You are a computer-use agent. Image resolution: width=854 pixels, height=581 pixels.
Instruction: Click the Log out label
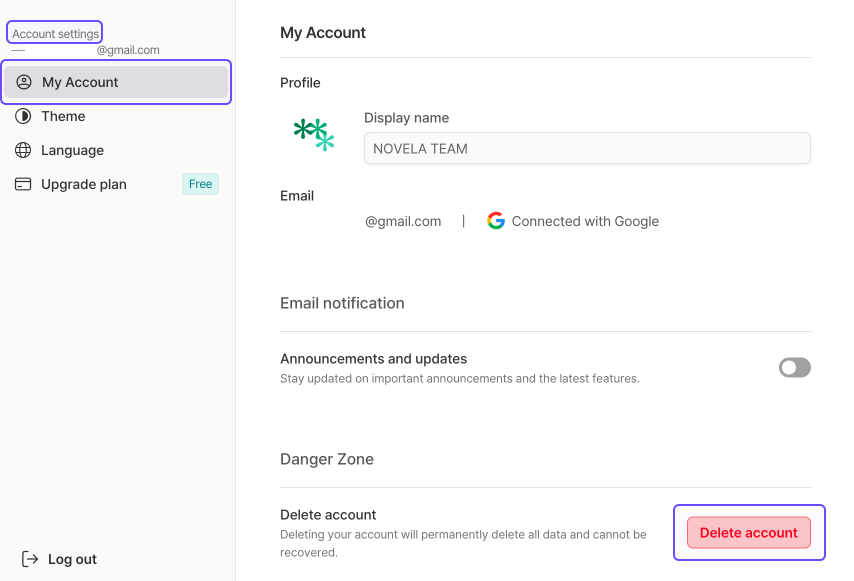click(72, 559)
